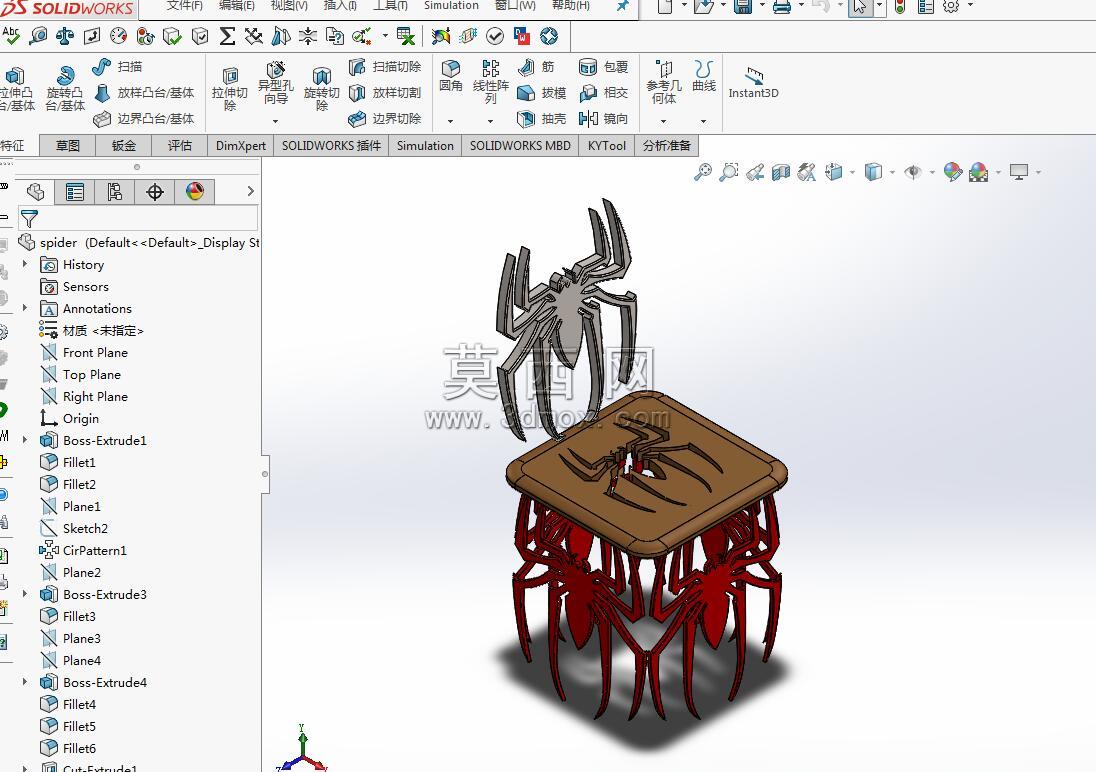Click the Options gear icon in title bar

[x=951, y=7]
